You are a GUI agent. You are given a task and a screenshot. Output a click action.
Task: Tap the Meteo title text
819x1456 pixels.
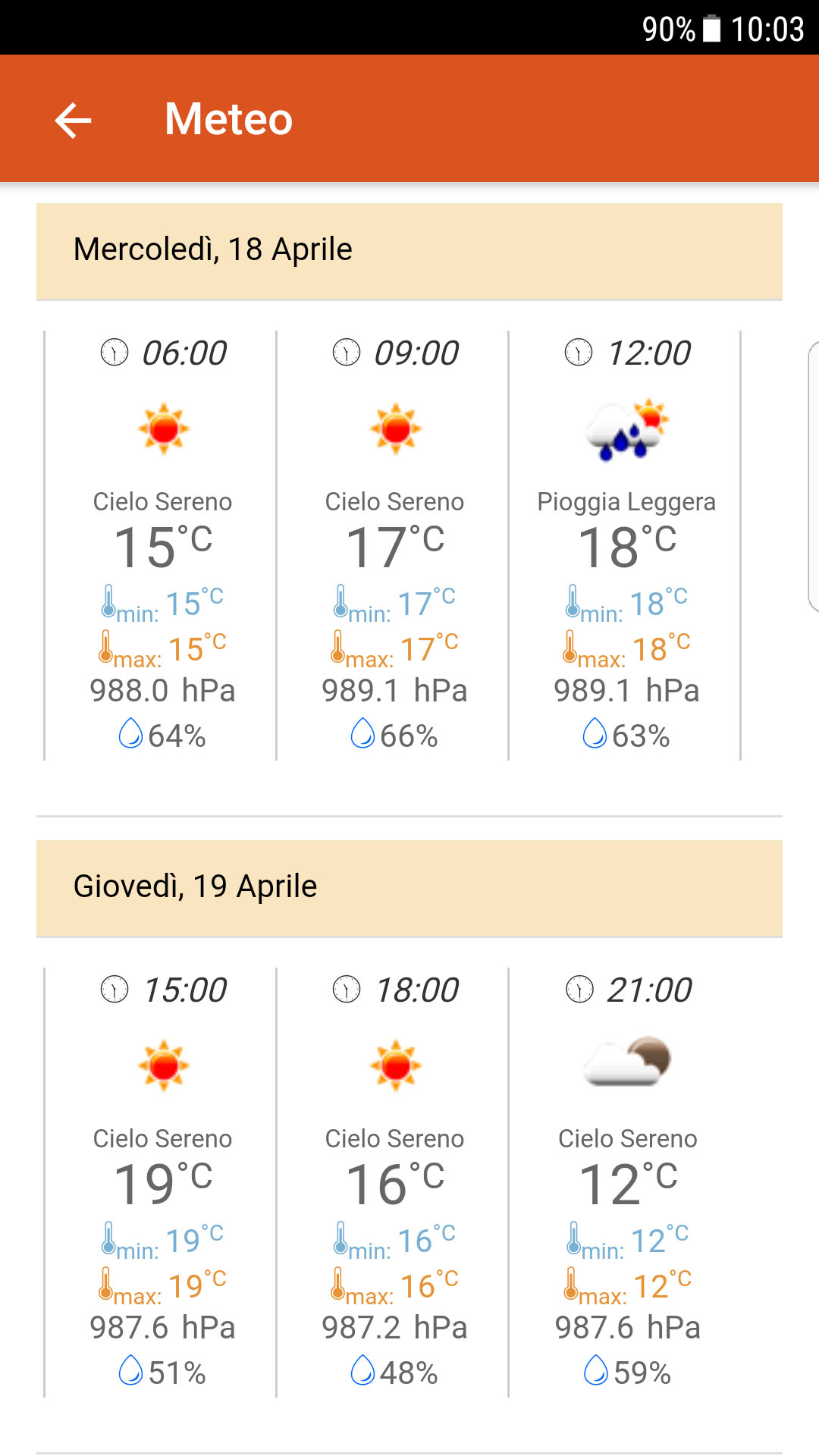pos(228,120)
